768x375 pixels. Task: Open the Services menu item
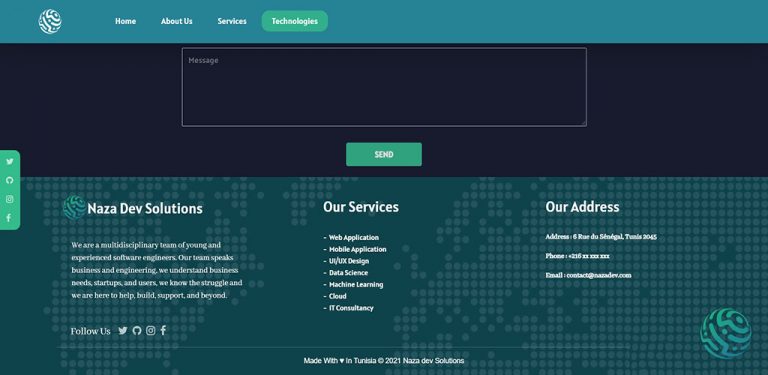tap(232, 21)
